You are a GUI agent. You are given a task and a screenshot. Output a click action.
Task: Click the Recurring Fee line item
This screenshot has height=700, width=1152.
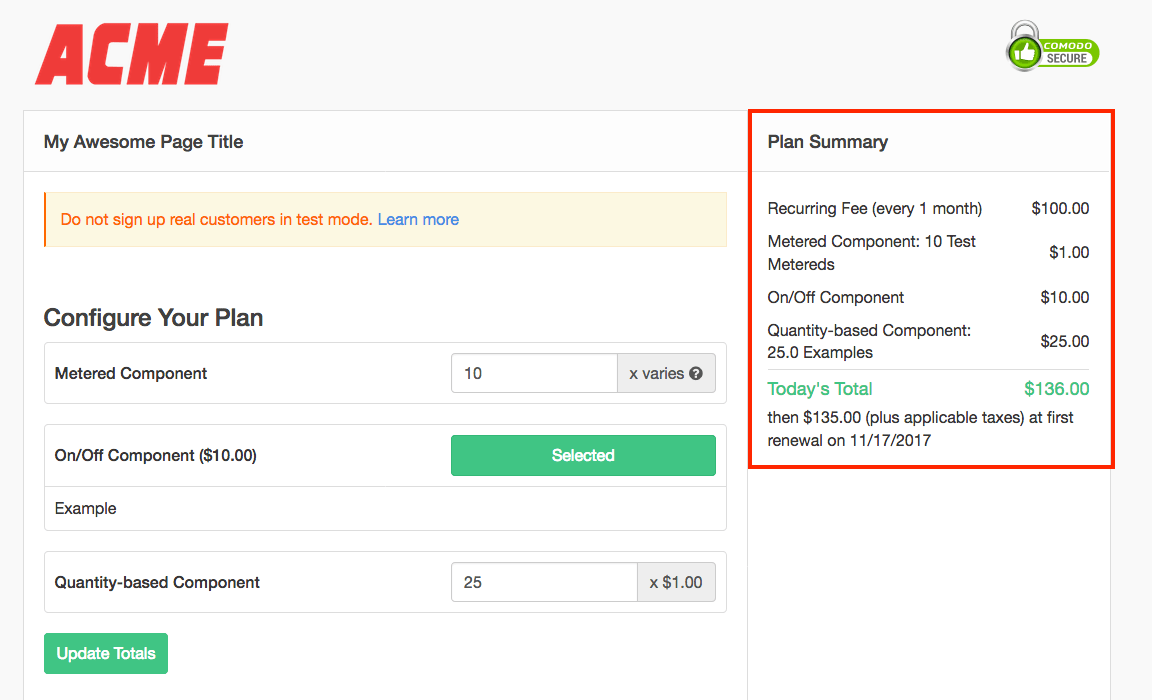[x=874, y=209]
